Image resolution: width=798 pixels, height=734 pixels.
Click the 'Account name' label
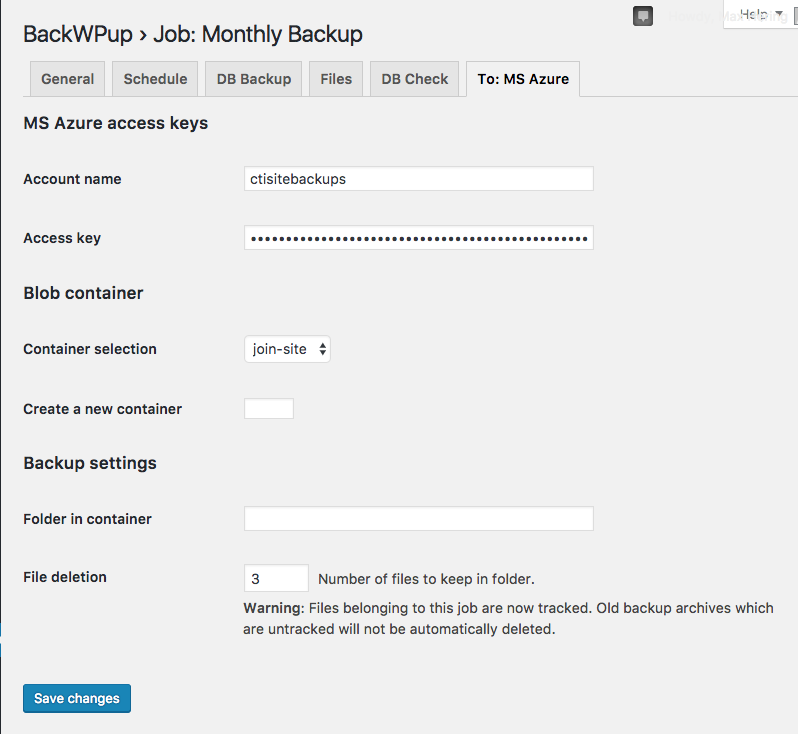72,179
